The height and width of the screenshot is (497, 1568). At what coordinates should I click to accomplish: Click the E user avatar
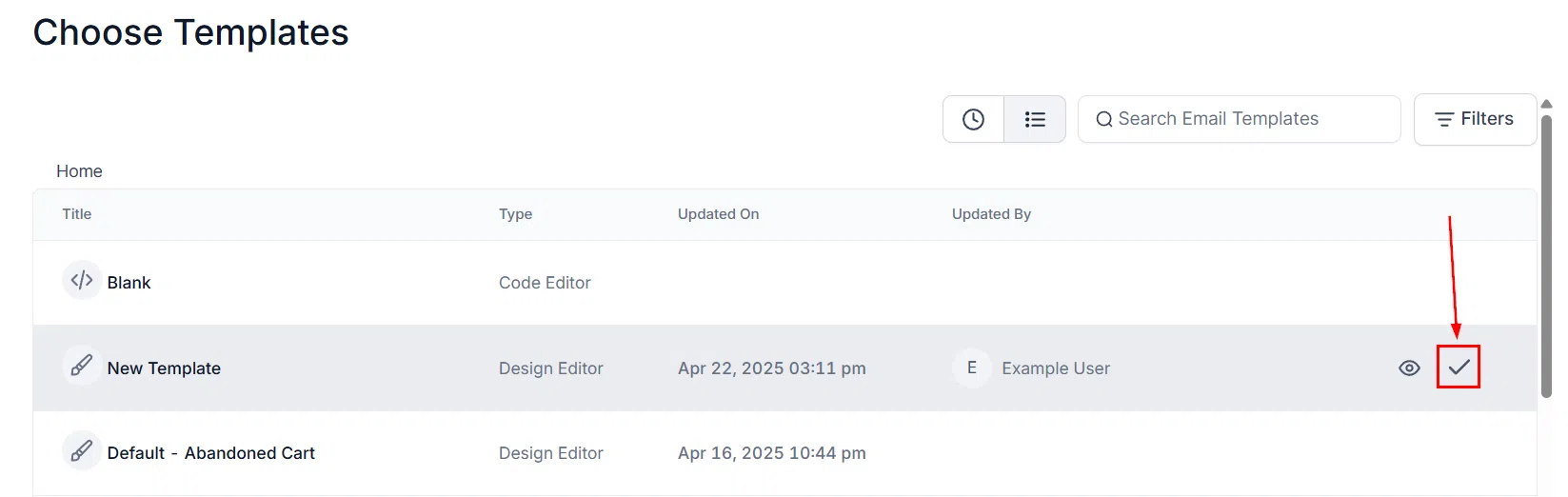971,368
